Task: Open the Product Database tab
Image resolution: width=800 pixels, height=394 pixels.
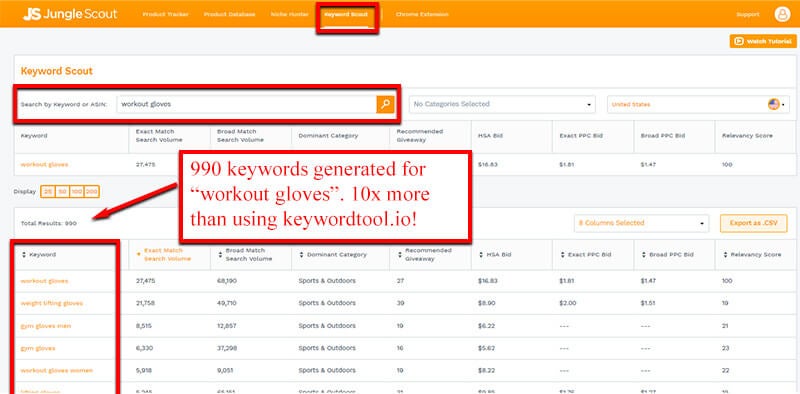Action: [x=230, y=14]
